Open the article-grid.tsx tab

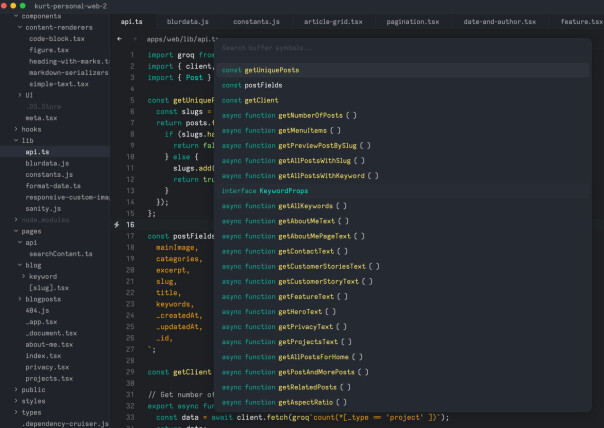click(333, 22)
